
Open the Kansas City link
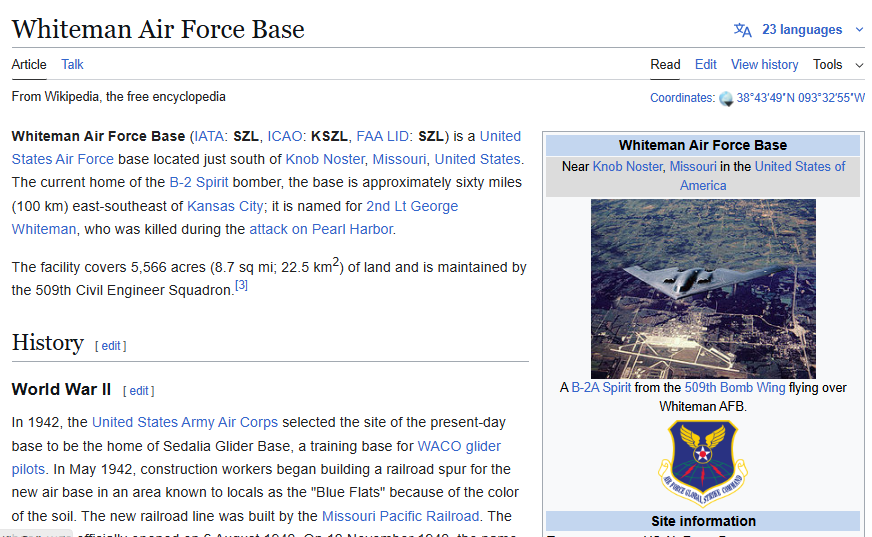(x=225, y=206)
